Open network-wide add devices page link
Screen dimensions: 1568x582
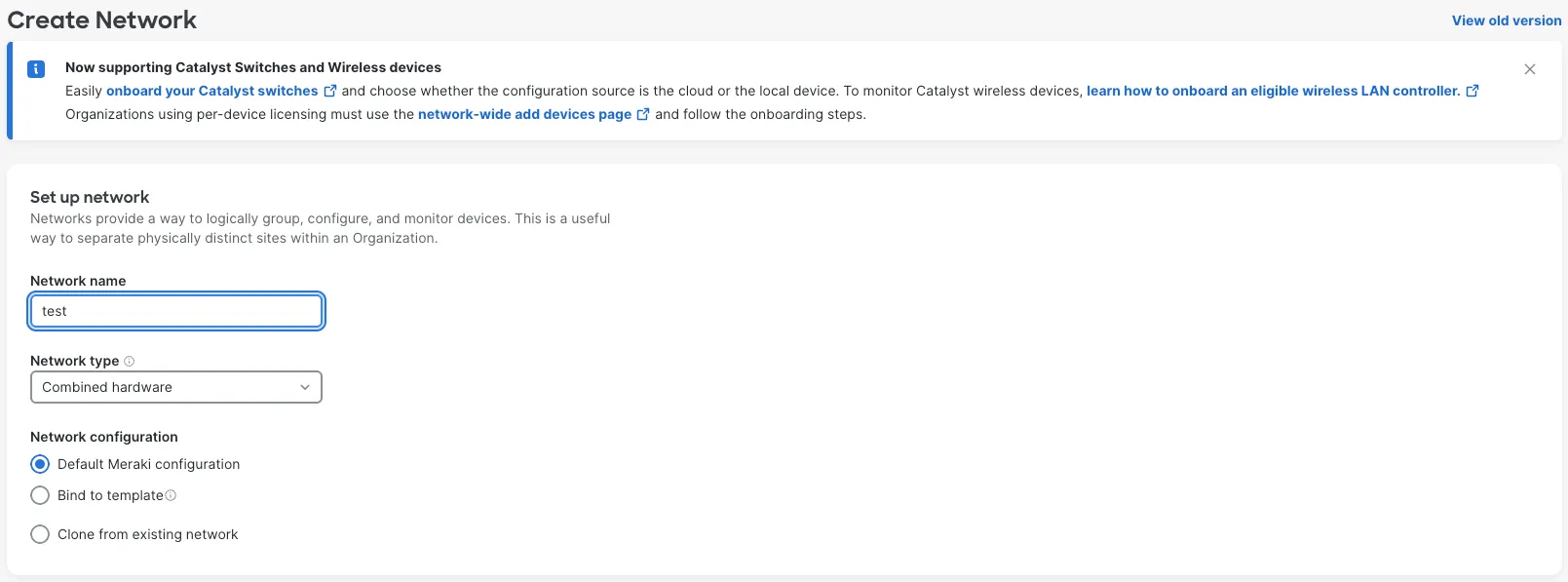(524, 114)
